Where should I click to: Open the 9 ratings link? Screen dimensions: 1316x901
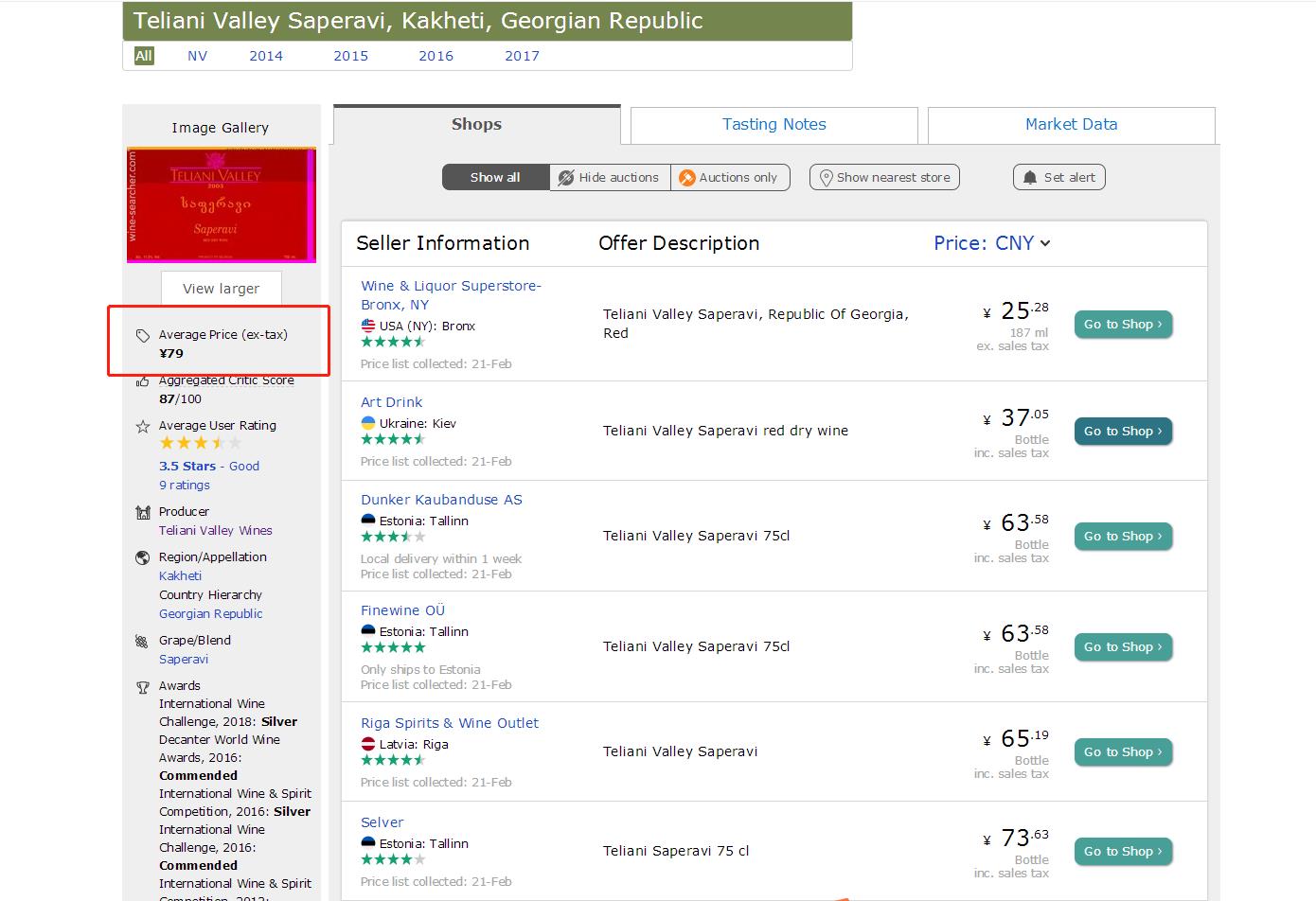pyautogui.click(x=185, y=486)
